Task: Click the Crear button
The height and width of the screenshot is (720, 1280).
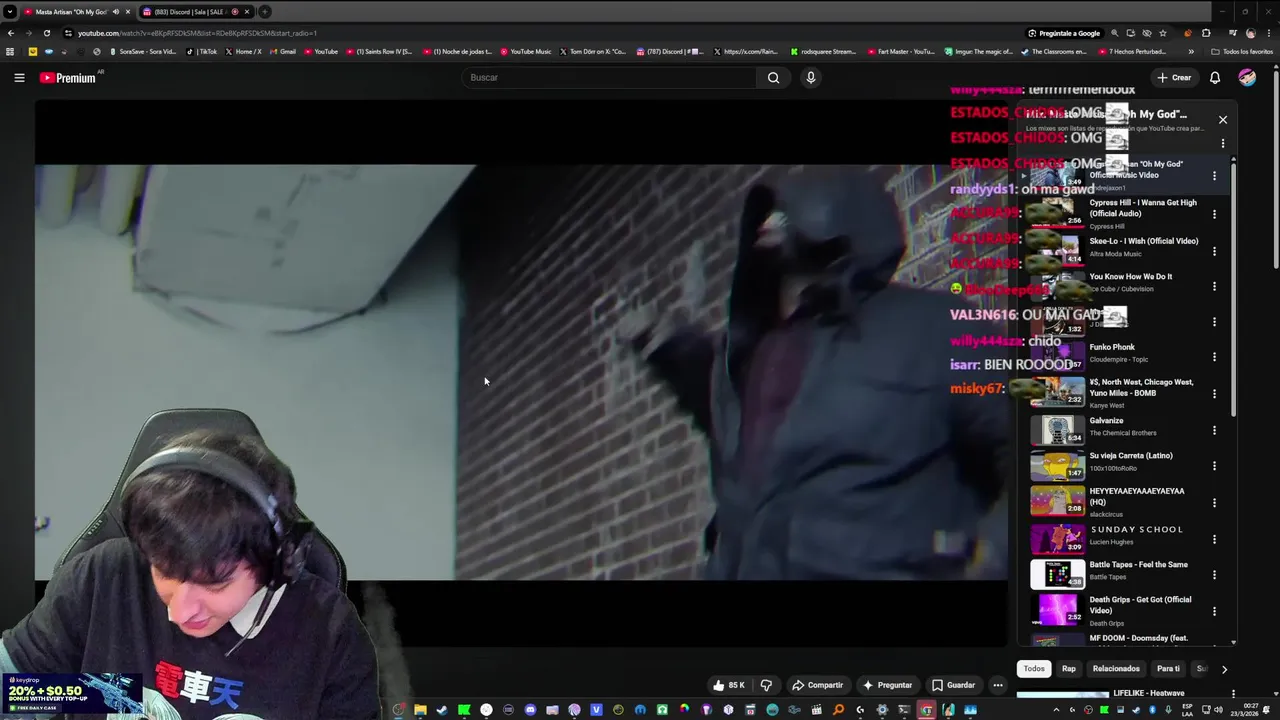Action: point(1174,77)
